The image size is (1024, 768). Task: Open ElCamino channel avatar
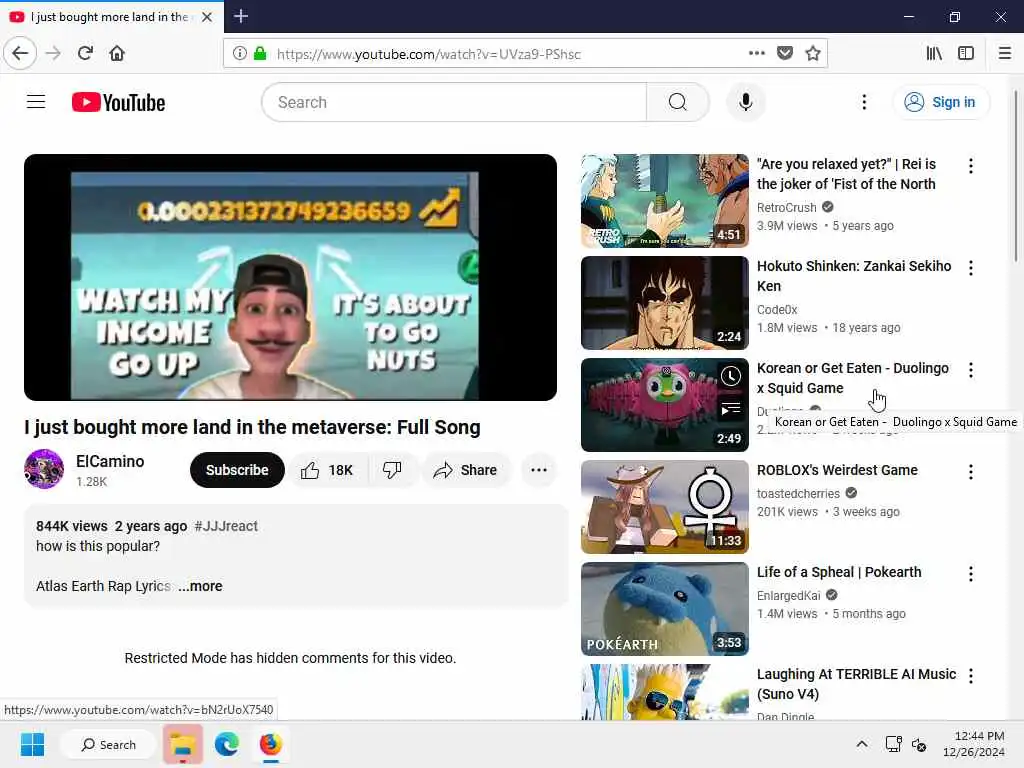[x=44, y=469]
